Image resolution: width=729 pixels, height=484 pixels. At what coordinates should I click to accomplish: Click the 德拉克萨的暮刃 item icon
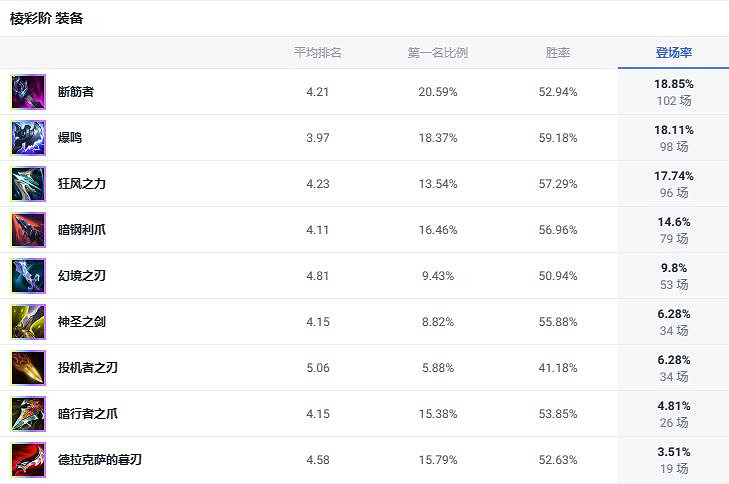tap(28, 460)
